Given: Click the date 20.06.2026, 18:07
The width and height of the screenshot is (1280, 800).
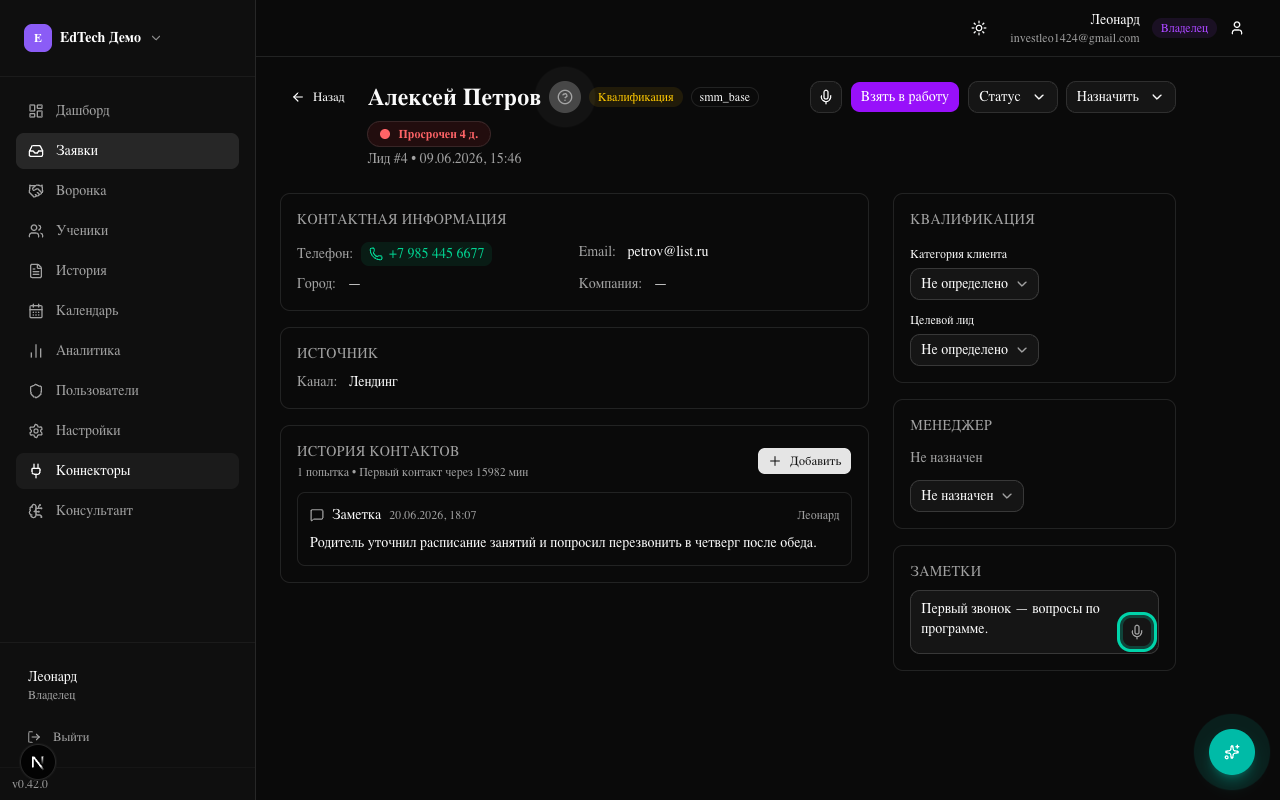Looking at the screenshot, I should pos(433,515).
